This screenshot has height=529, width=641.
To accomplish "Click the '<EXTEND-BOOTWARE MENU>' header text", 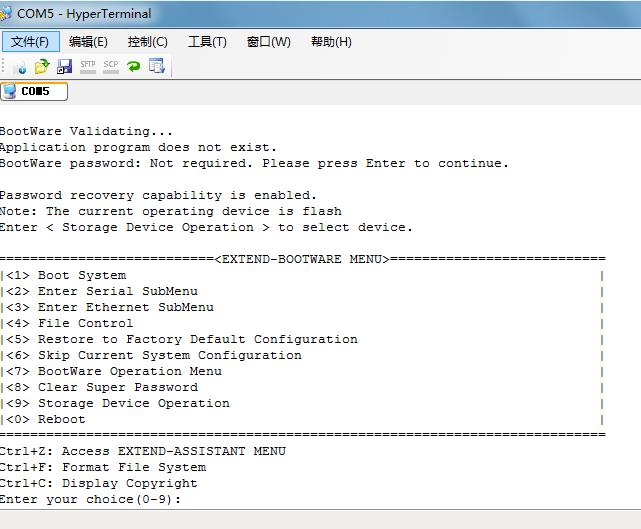I will tap(302, 259).
